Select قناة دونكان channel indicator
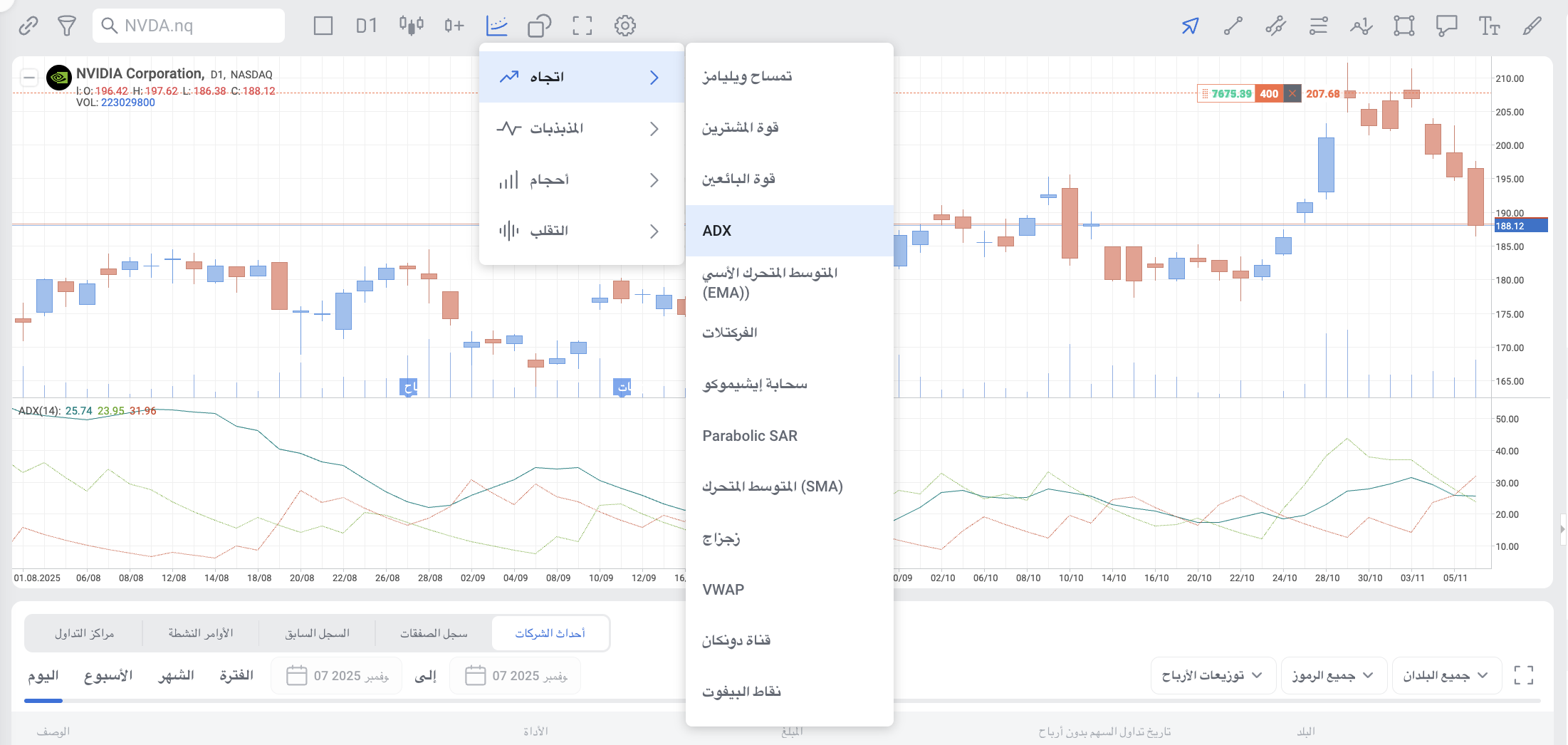This screenshot has width=1568, height=745. pos(790,640)
